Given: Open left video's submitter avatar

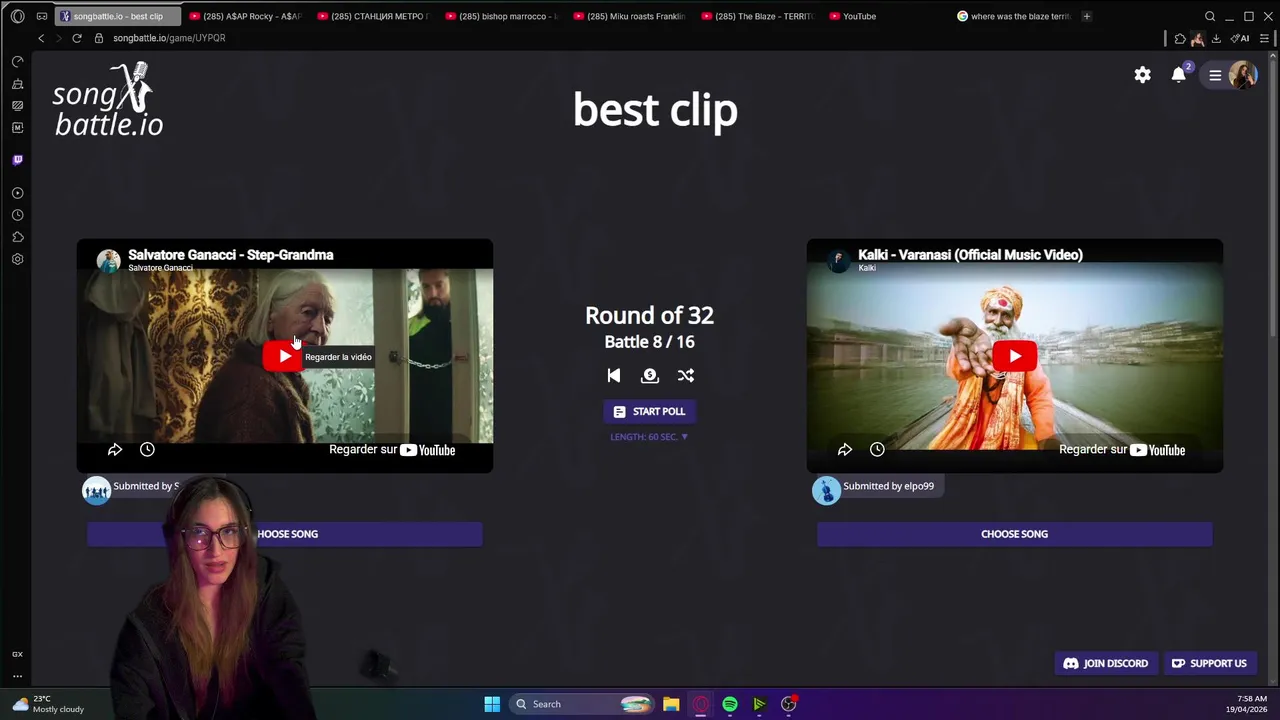Looking at the screenshot, I should tap(96, 490).
